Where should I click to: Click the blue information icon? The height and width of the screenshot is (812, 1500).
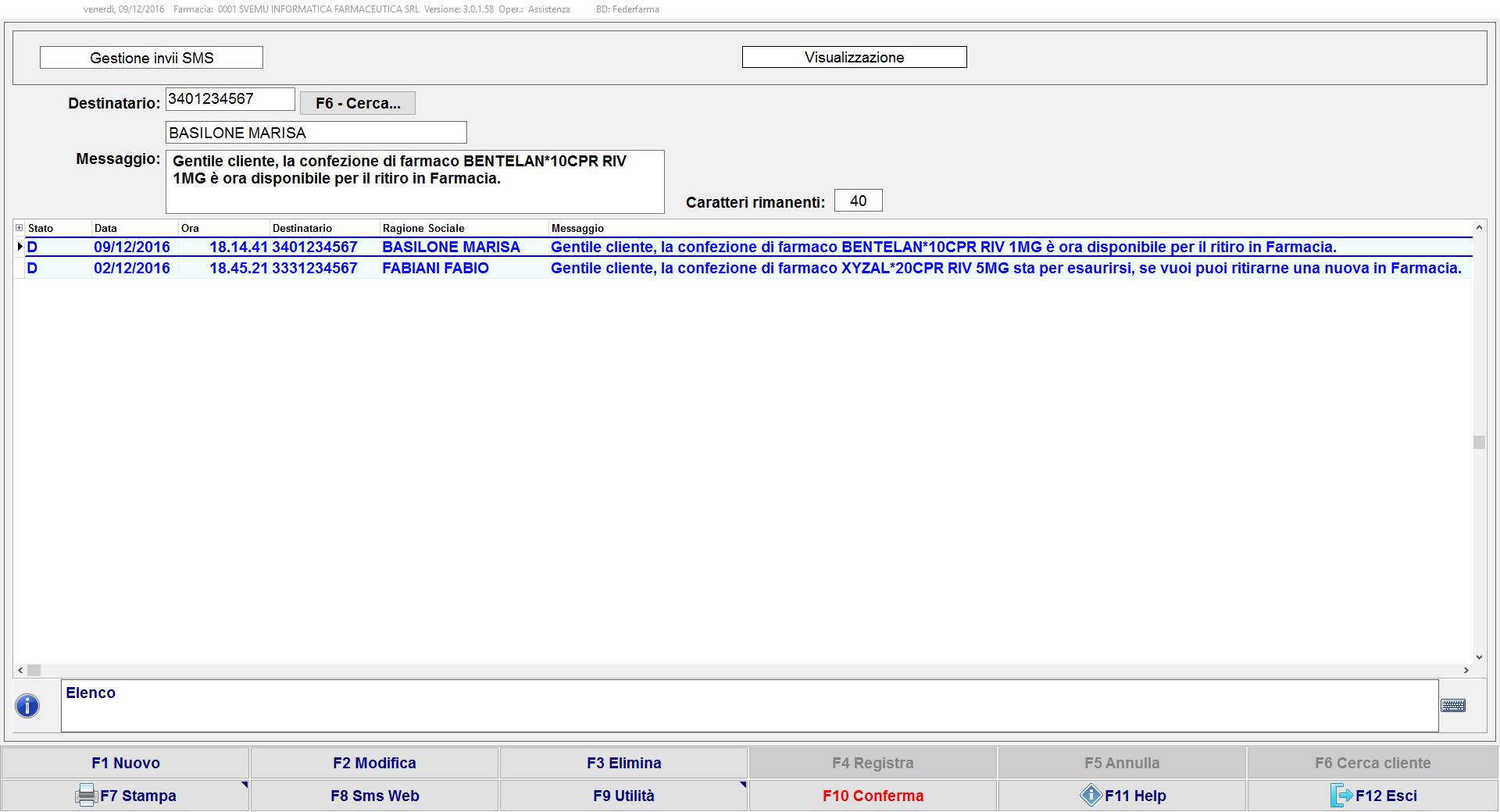(27, 706)
